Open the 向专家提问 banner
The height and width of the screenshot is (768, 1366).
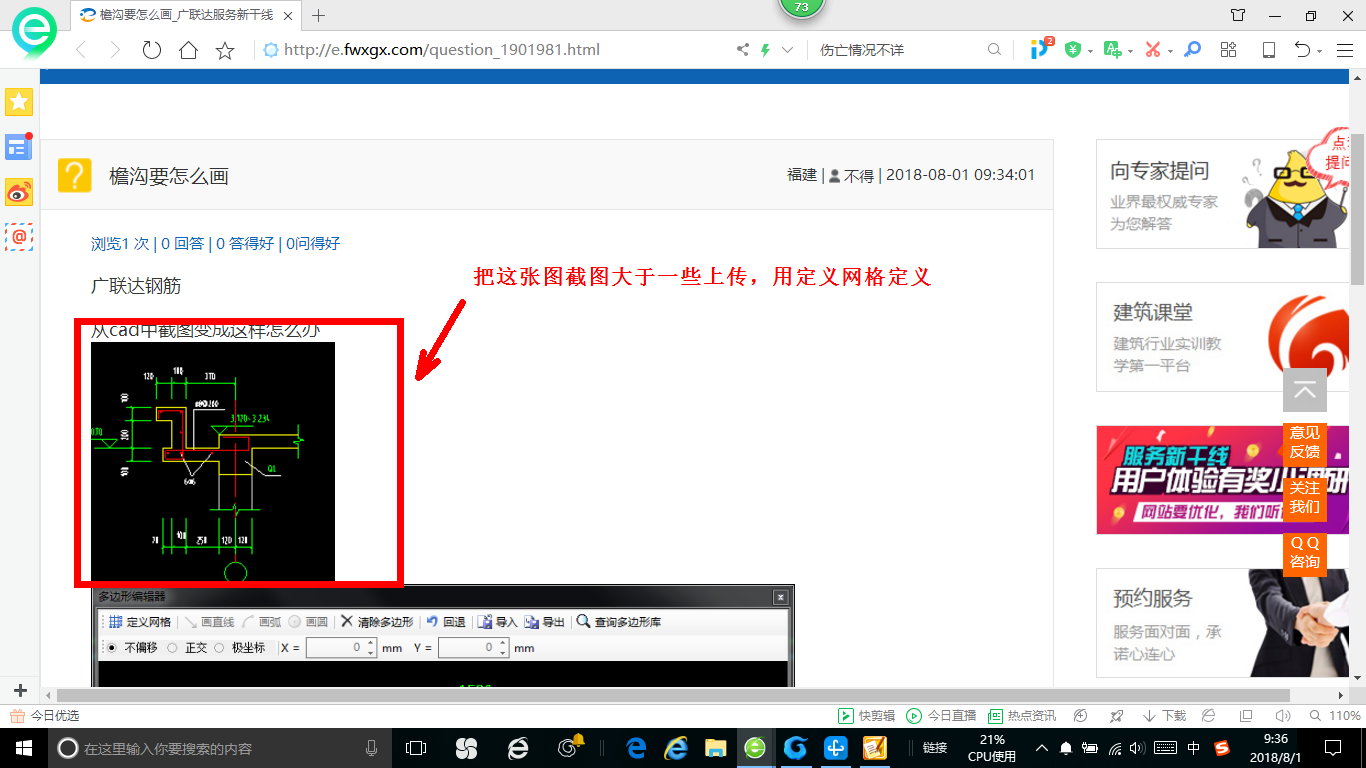tap(1223, 194)
